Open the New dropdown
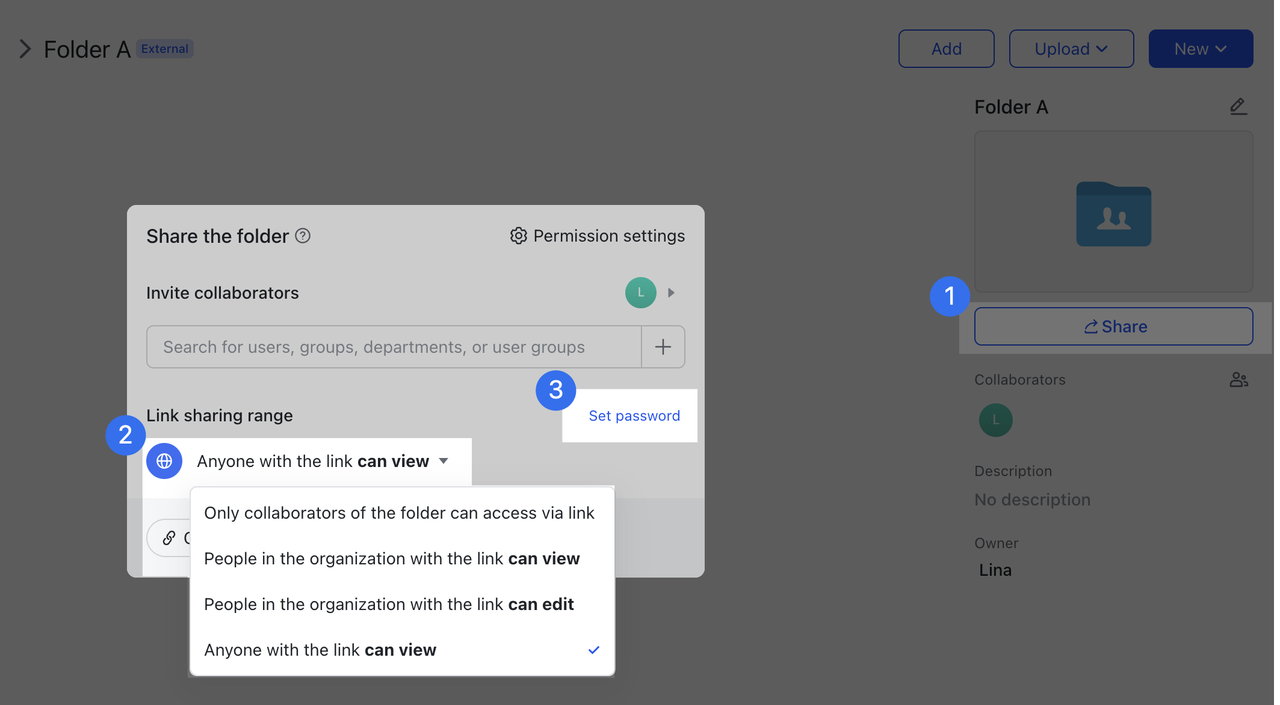Screen dimensions: 1280x705 [1200, 48]
